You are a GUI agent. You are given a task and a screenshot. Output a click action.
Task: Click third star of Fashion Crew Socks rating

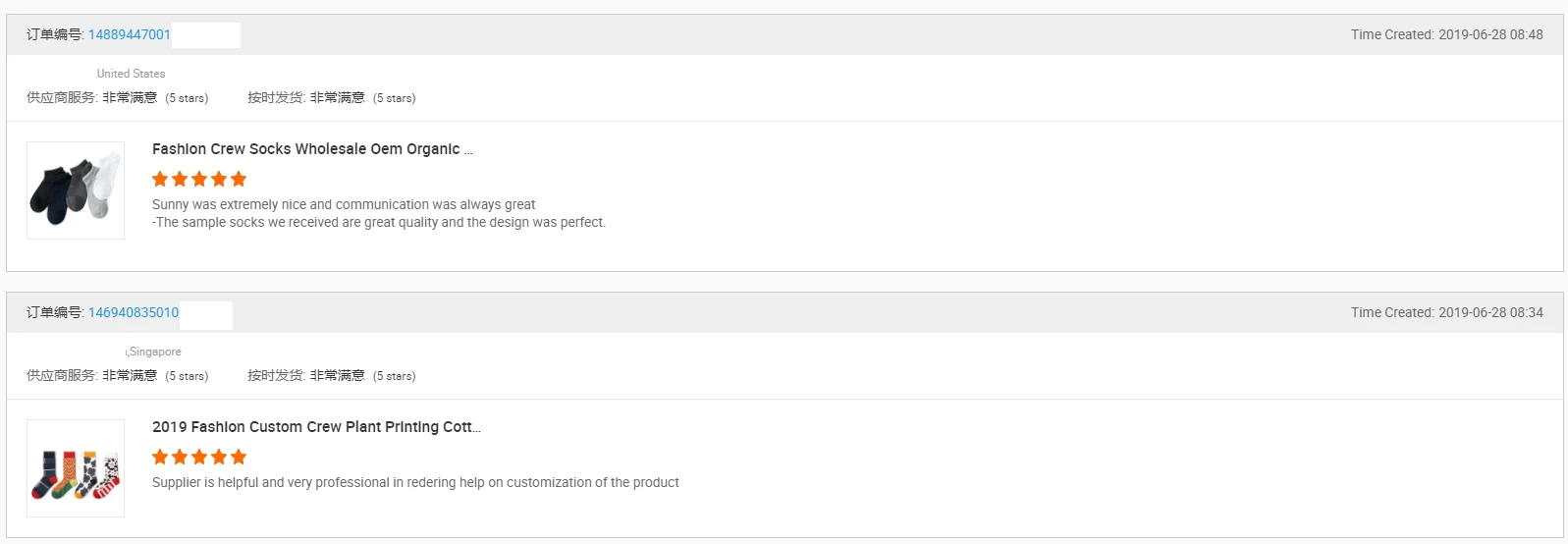coord(199,179)
